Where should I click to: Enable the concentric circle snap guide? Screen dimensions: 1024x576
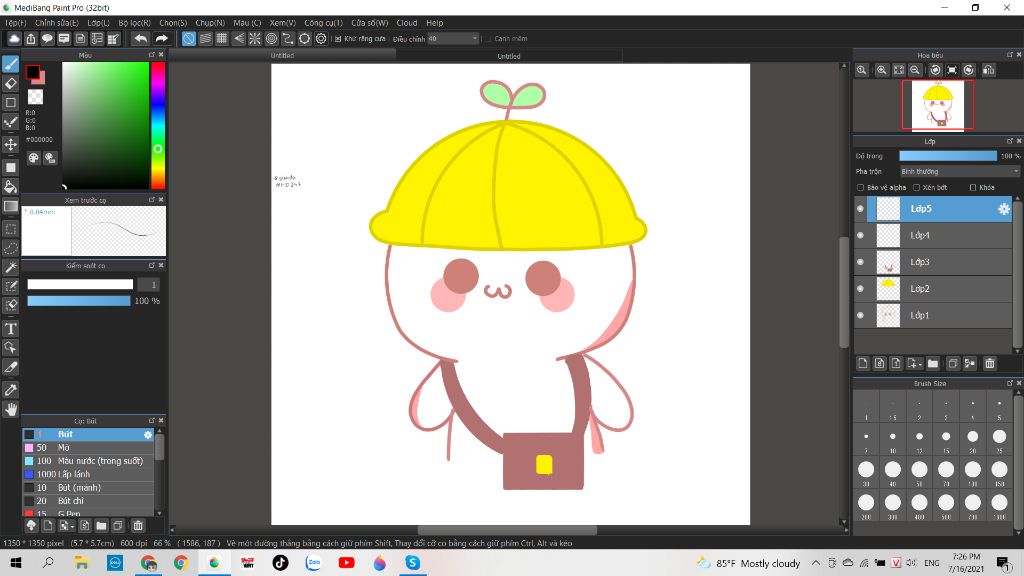[272, 39]
